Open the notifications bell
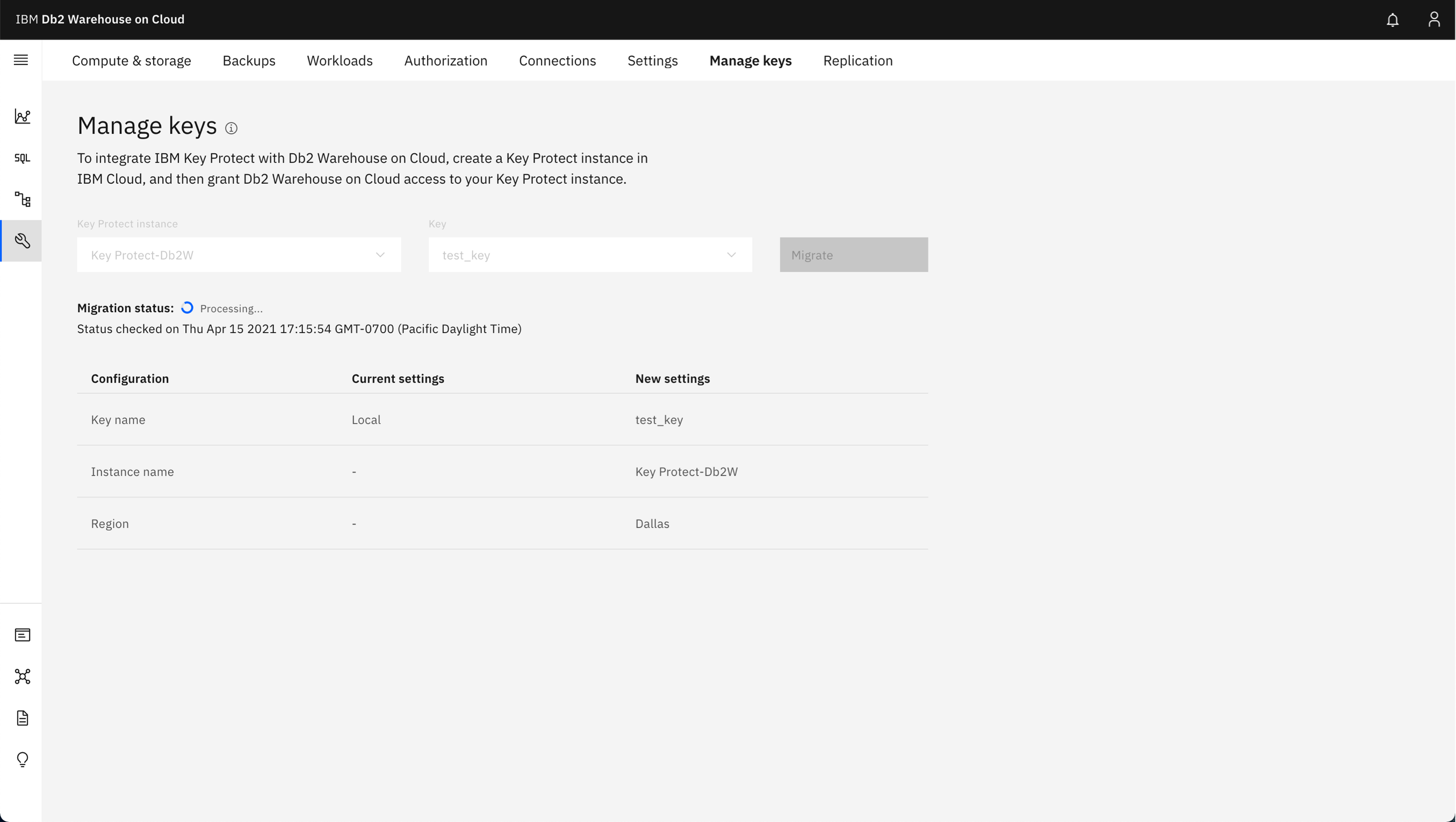 1393,20
